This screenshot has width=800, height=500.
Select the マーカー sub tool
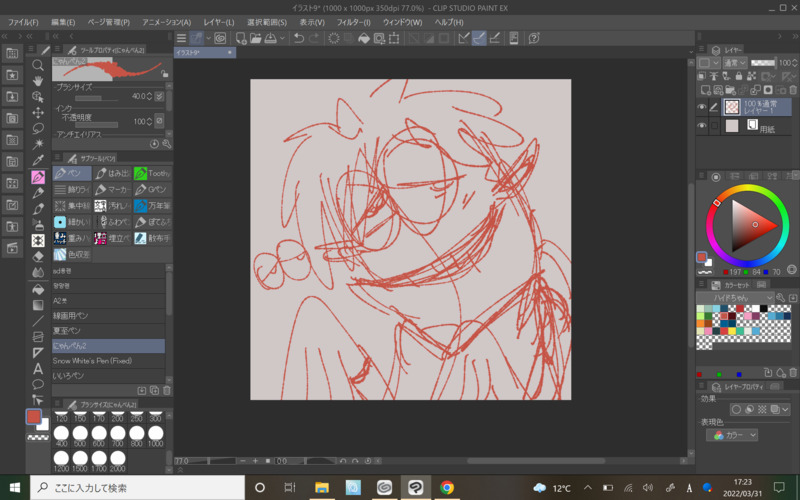112,189
